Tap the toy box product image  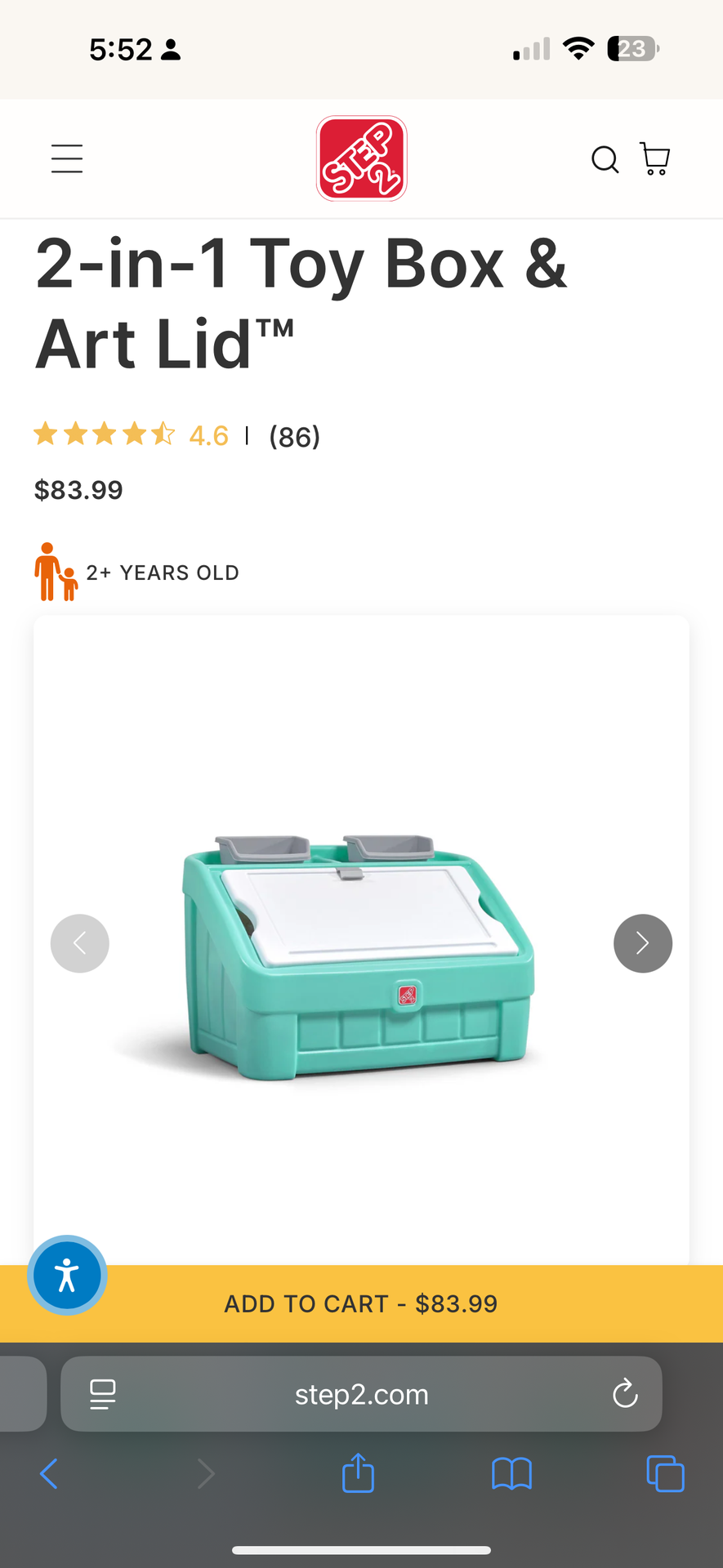pyautogui.click(x=359, y=955)
